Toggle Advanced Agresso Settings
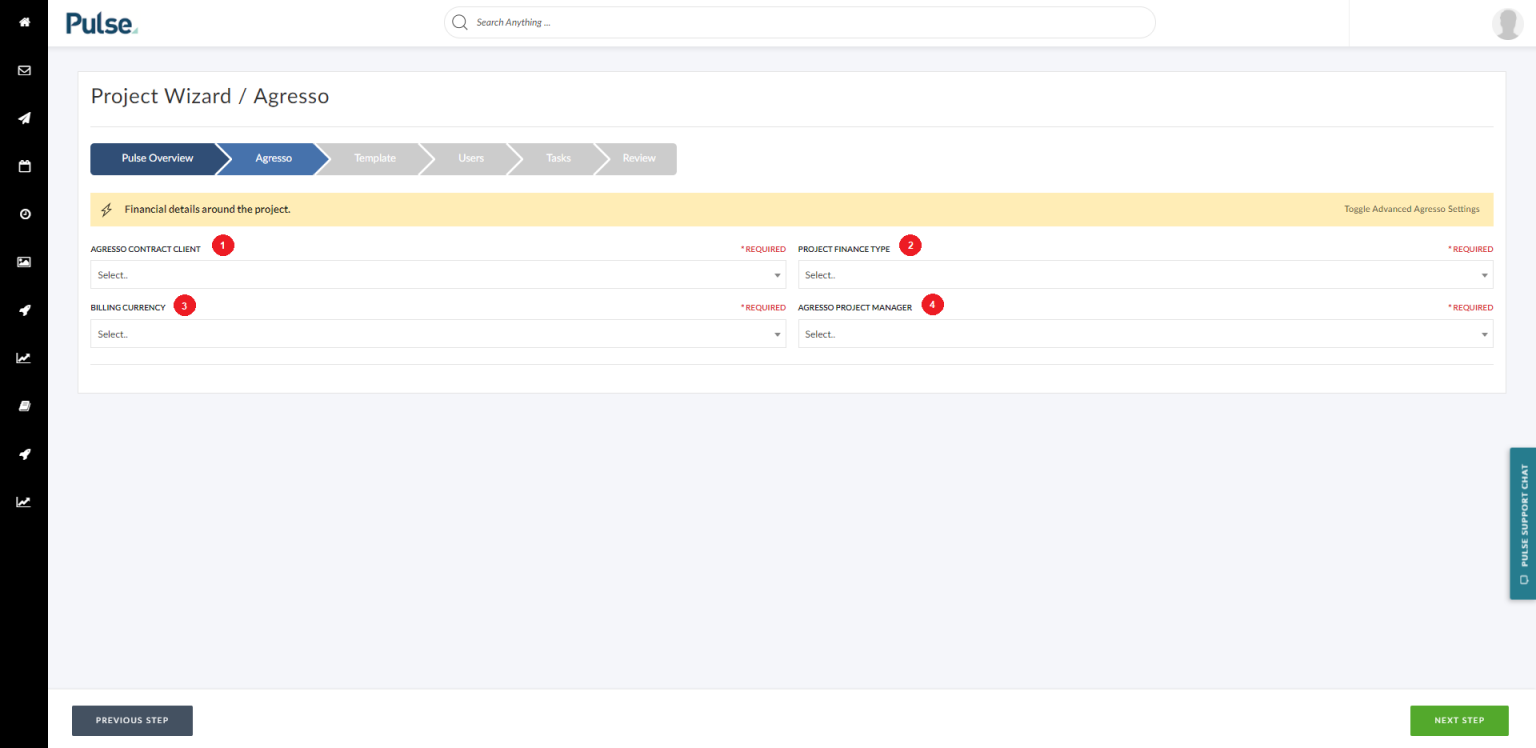 point(1411,209)
